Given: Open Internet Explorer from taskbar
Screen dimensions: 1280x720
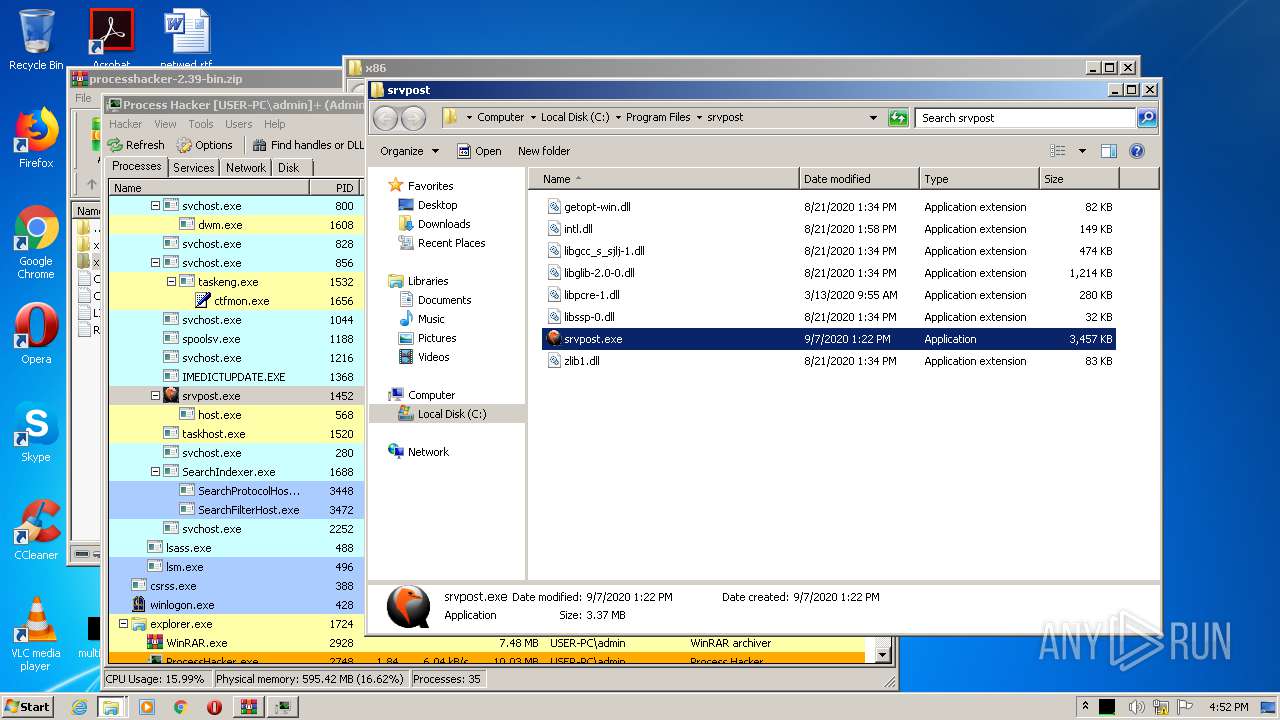Looking at the screenshot, I should pos(79,707).
